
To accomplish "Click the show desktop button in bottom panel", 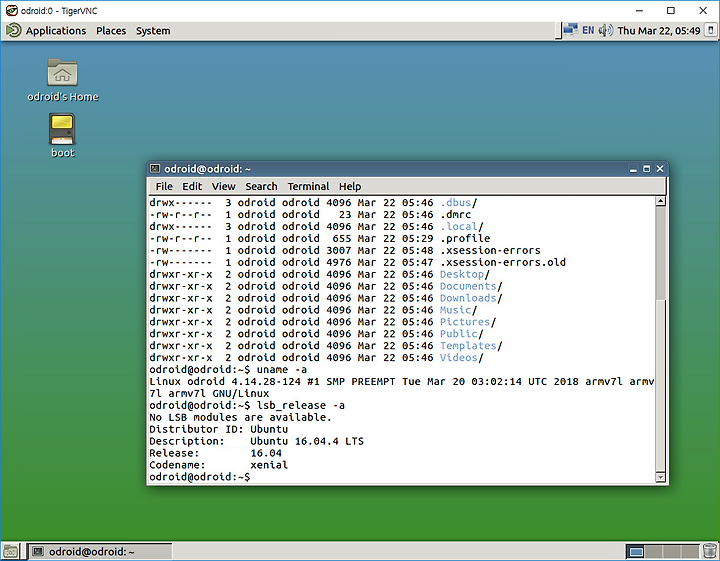I will (10, 551).
